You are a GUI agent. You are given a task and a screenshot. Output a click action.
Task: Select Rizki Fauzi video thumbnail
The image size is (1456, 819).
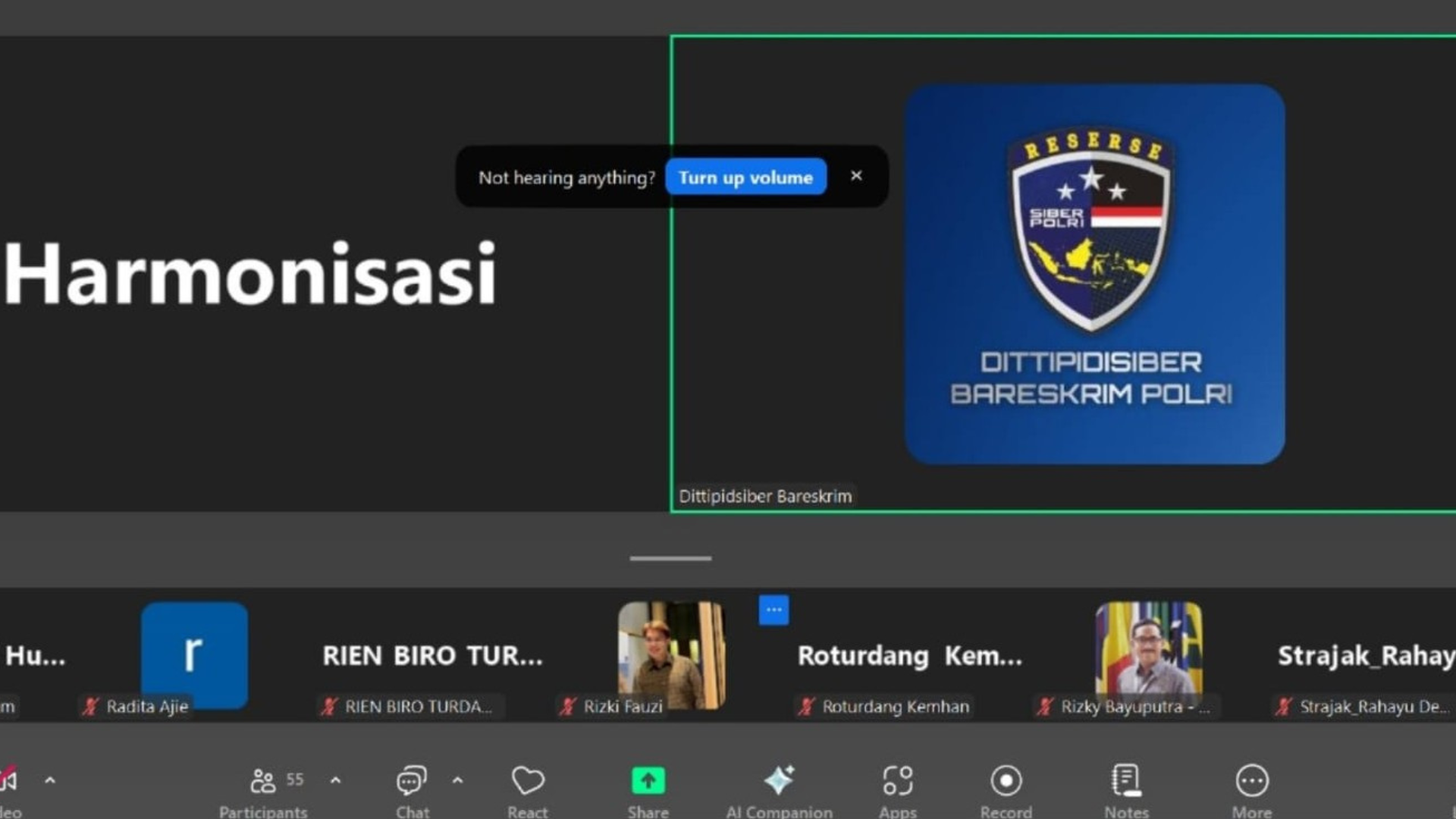[x=671, y=655]
